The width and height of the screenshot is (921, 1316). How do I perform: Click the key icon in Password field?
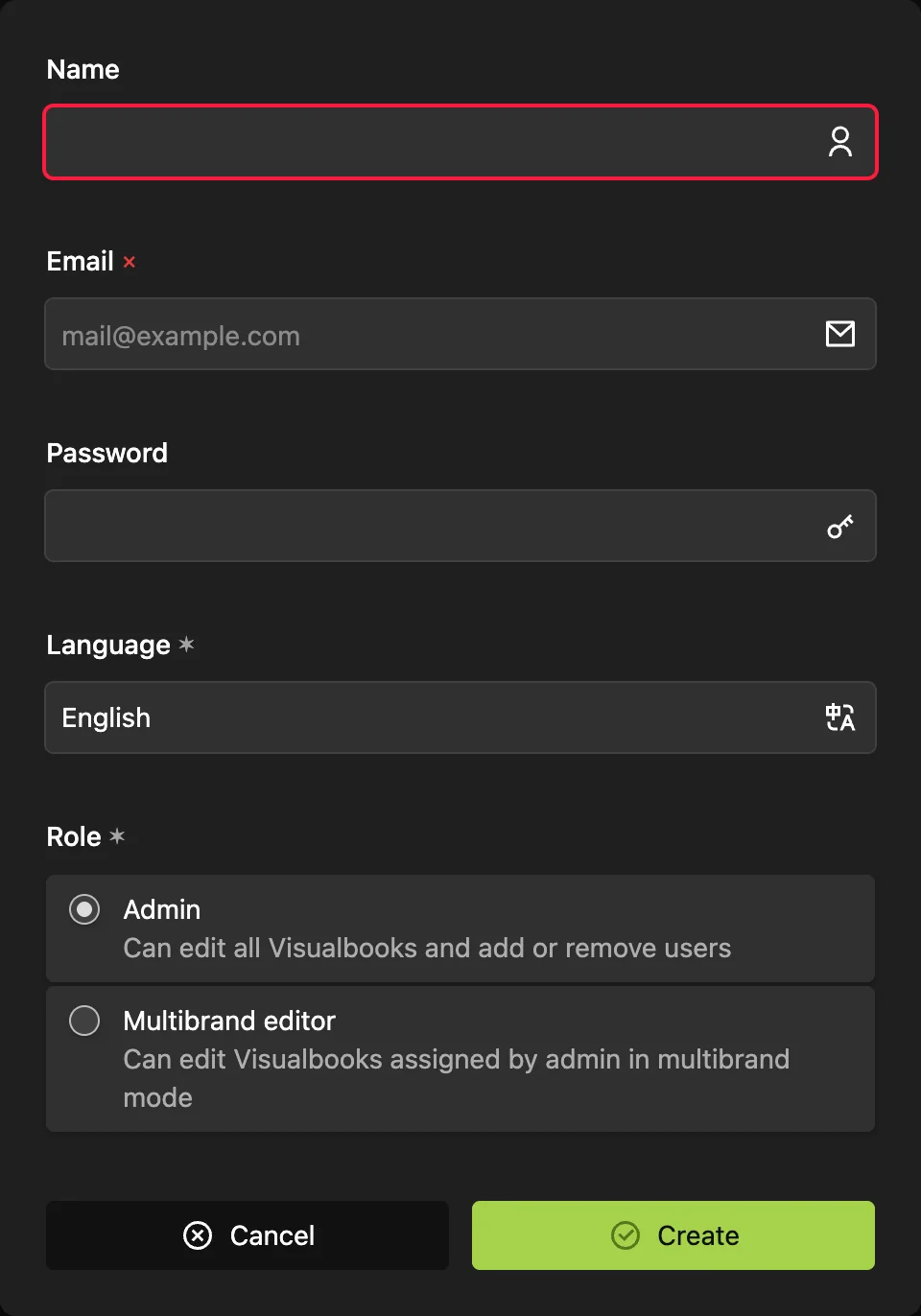click(x=840, y=526)
